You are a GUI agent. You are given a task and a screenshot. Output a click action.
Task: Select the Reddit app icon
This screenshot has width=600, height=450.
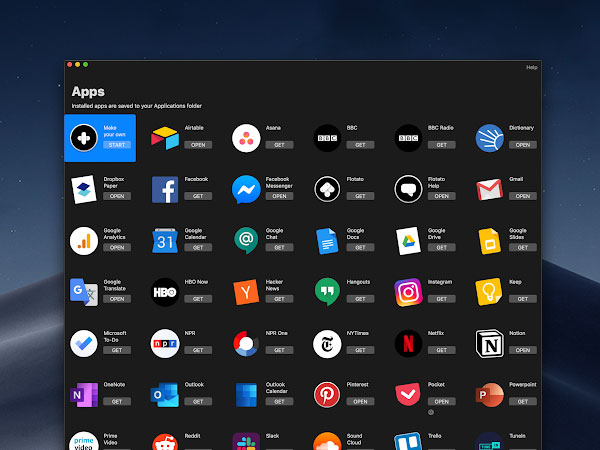[x=165, y=442]
